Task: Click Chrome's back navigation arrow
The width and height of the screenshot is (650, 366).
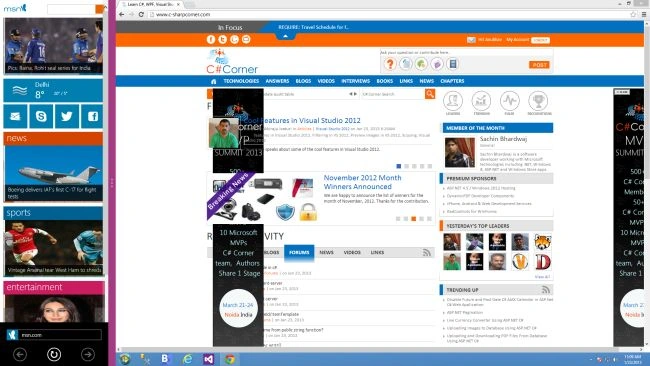Action: click(121, 15)
